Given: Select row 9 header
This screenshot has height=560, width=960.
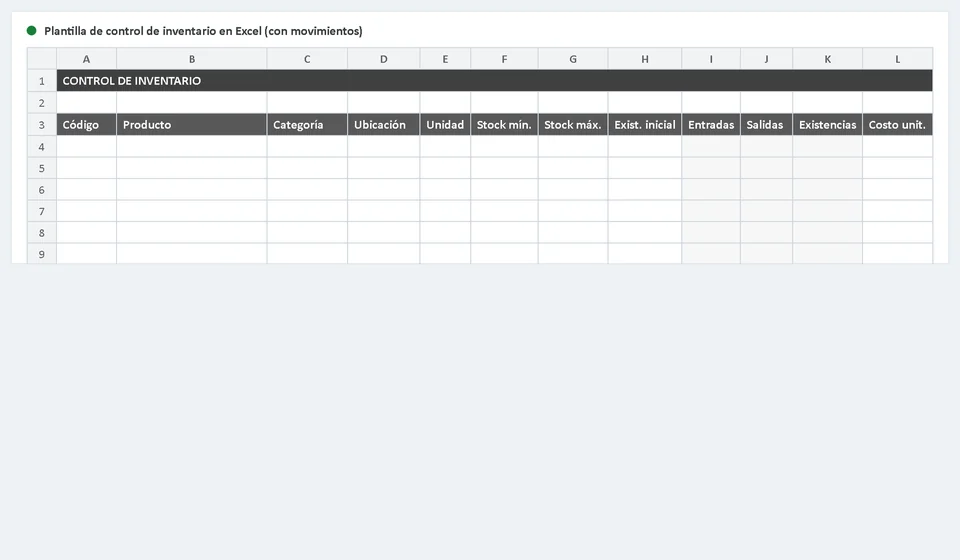Looking at the screenshot, I should 42,253.
